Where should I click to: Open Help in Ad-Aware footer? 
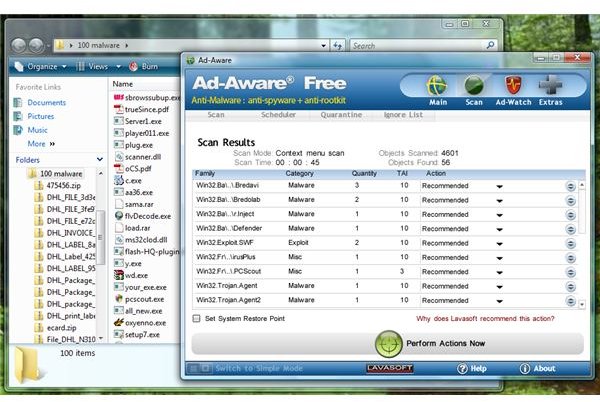click(x=472, y=368)
